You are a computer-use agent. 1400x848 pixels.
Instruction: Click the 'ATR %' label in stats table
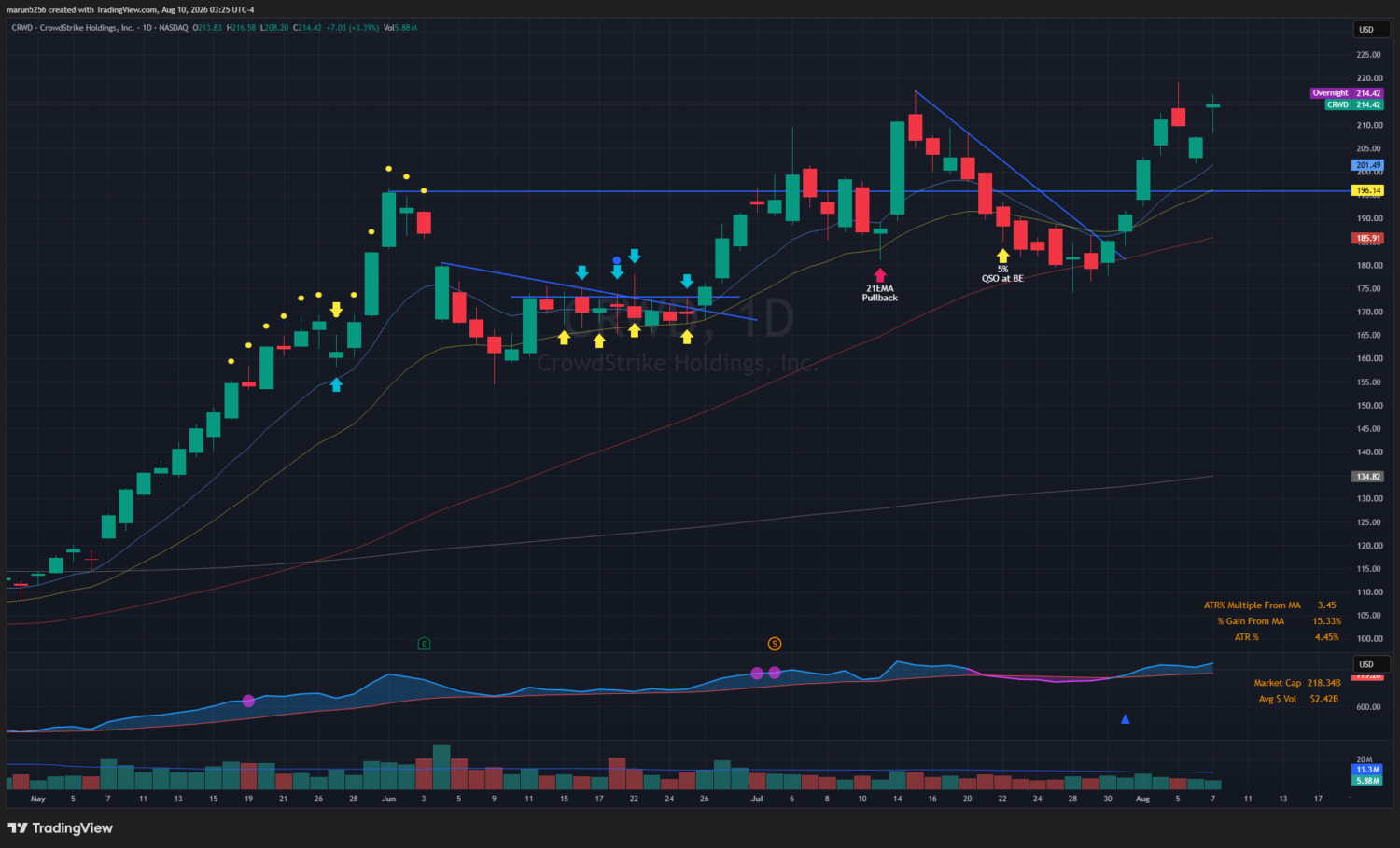1247,637
